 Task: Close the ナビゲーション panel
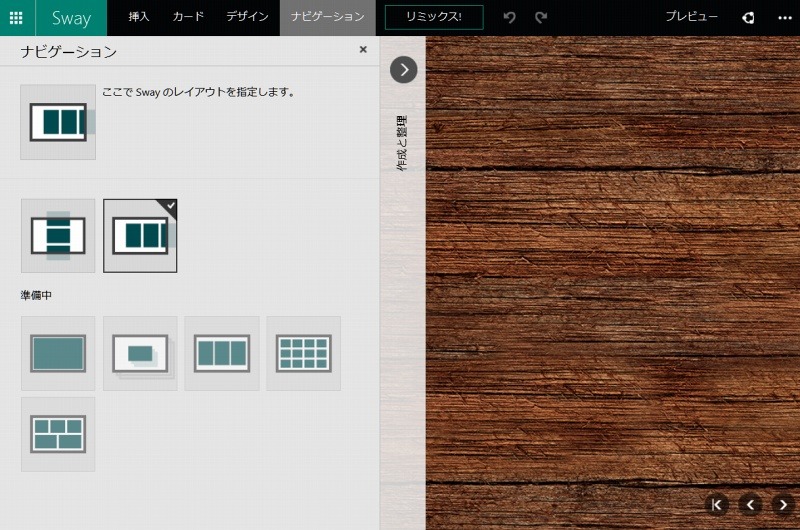(363, 49)
